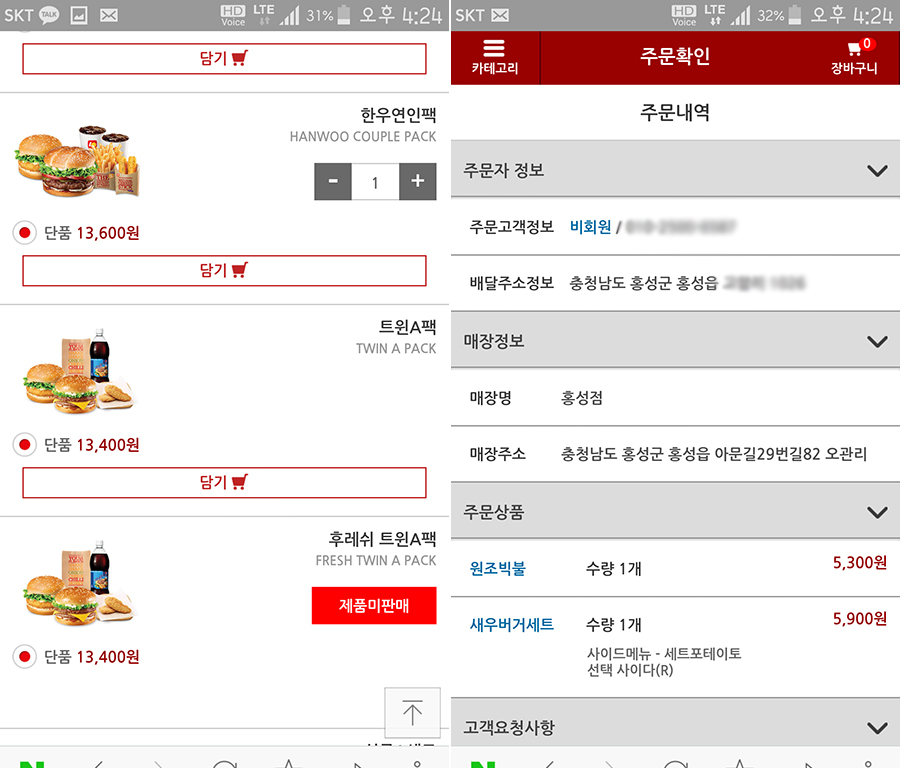900x768 pixels.
Task: Add 한우연인팩 to cart with 담기
Action: [224, 270]
